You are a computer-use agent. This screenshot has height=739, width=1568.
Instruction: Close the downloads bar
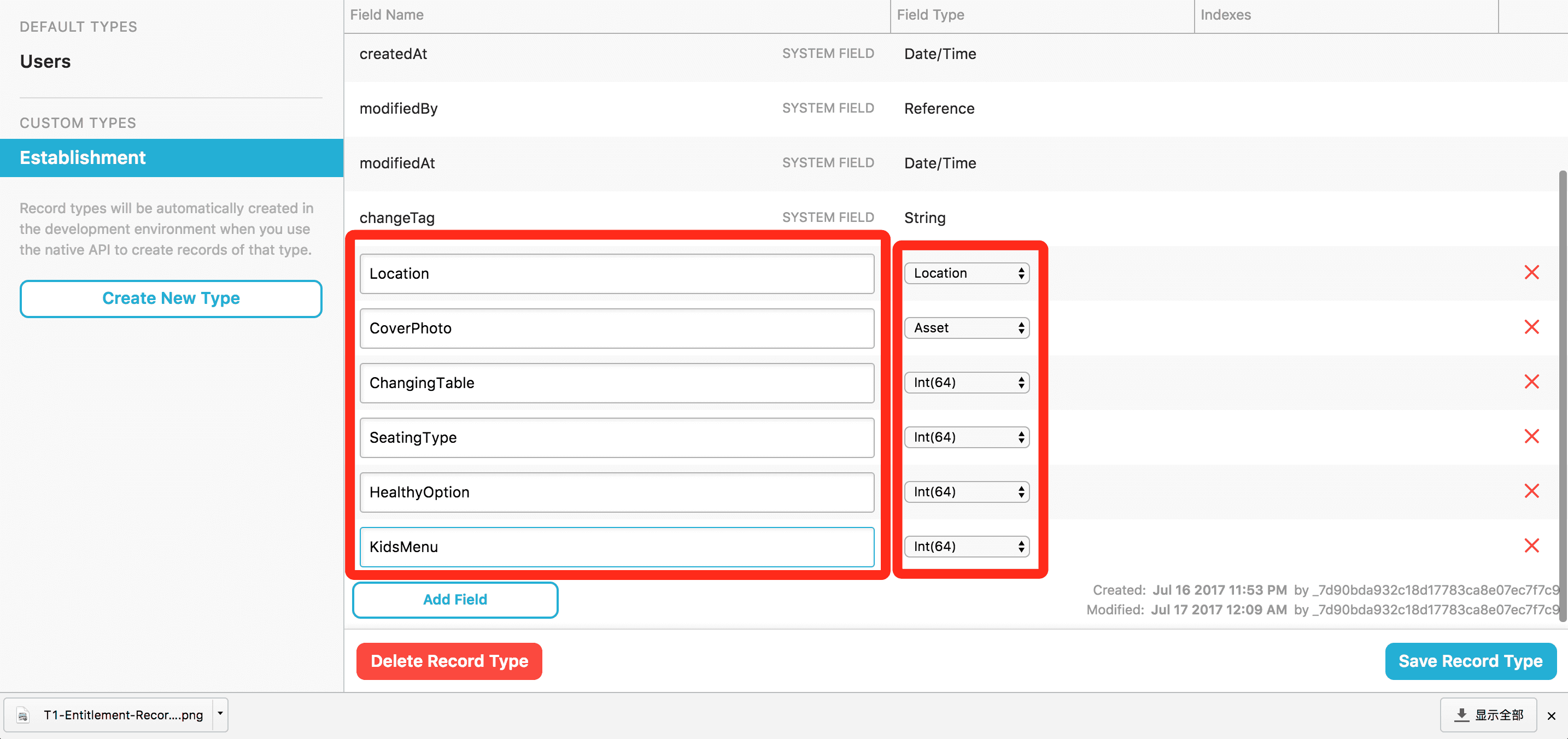tap(1551, 716)
